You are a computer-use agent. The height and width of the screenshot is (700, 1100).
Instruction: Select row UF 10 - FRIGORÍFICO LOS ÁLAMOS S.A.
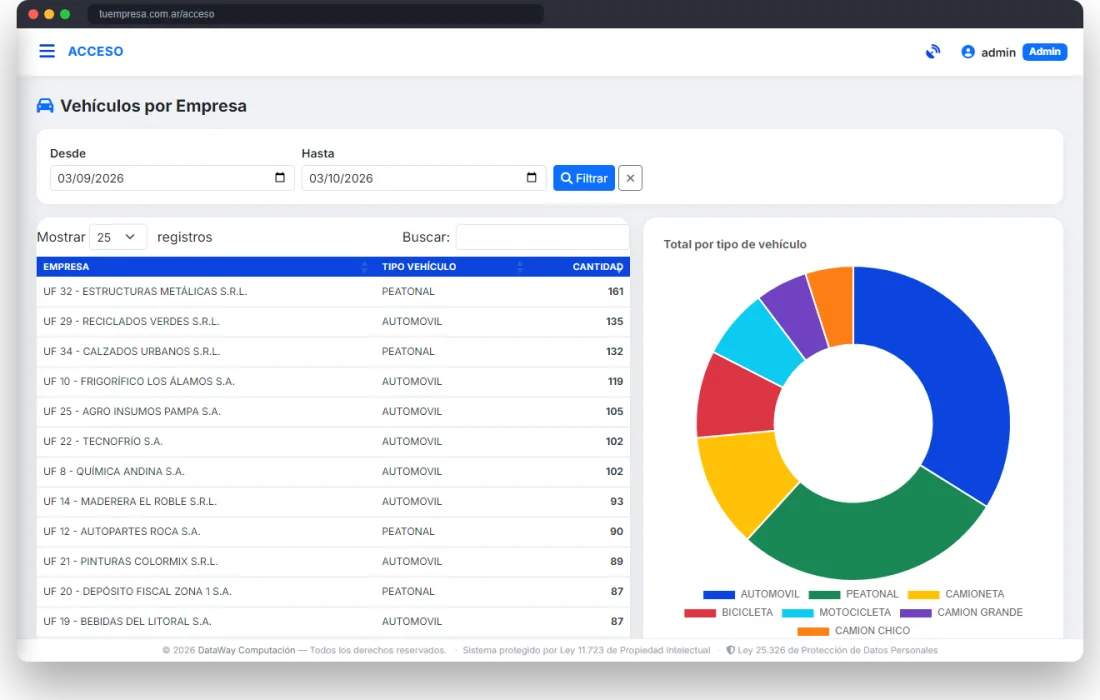(x=333, y=382)
